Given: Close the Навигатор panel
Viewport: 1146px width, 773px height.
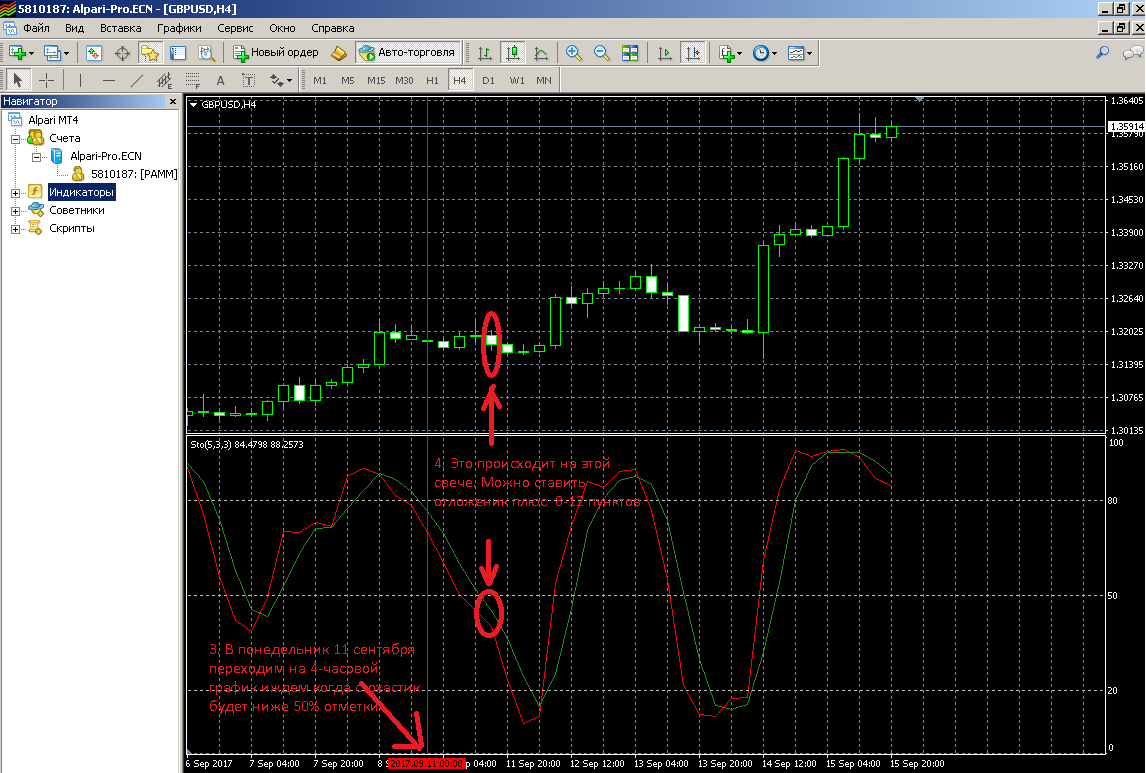Looking at the screenshot, I should tap(173, 102).
